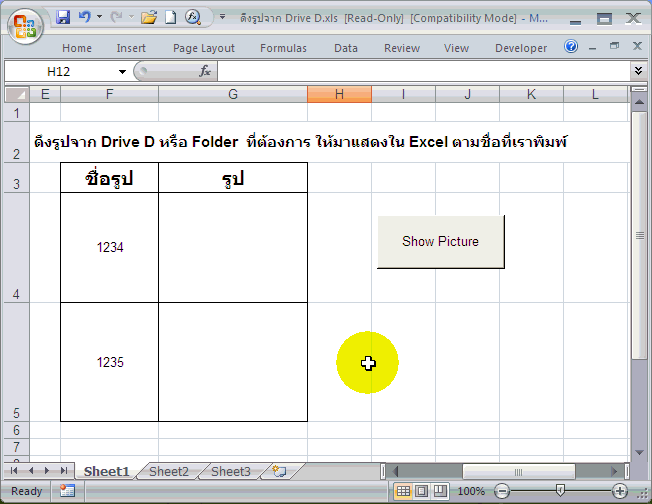Open the Page Layout tab
Screen dimensions: 652x504
pyautogui.click(x=204, y=48)
